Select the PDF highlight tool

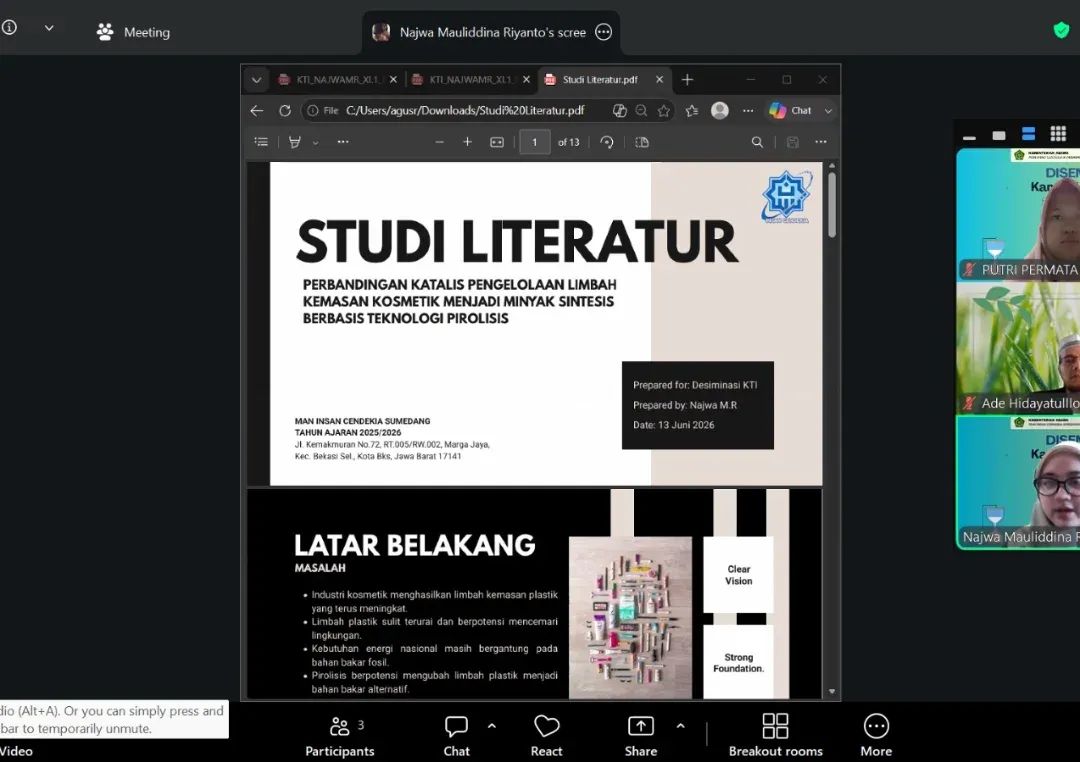pos(295,142)
